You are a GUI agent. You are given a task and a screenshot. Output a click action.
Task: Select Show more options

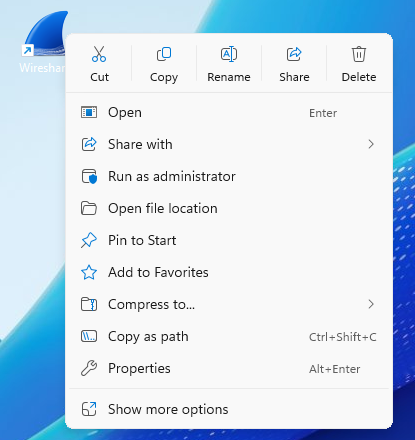coord(229,409)
